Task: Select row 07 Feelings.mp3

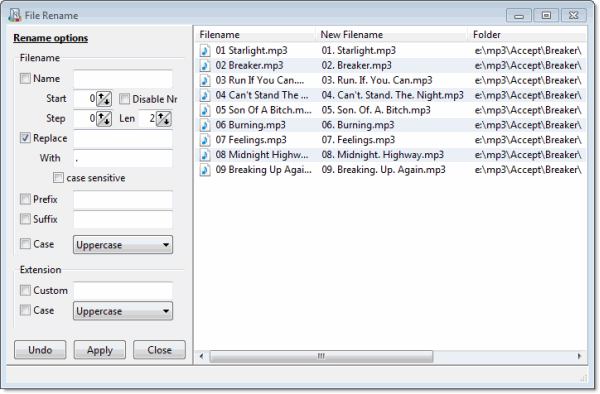Action: 391,140
